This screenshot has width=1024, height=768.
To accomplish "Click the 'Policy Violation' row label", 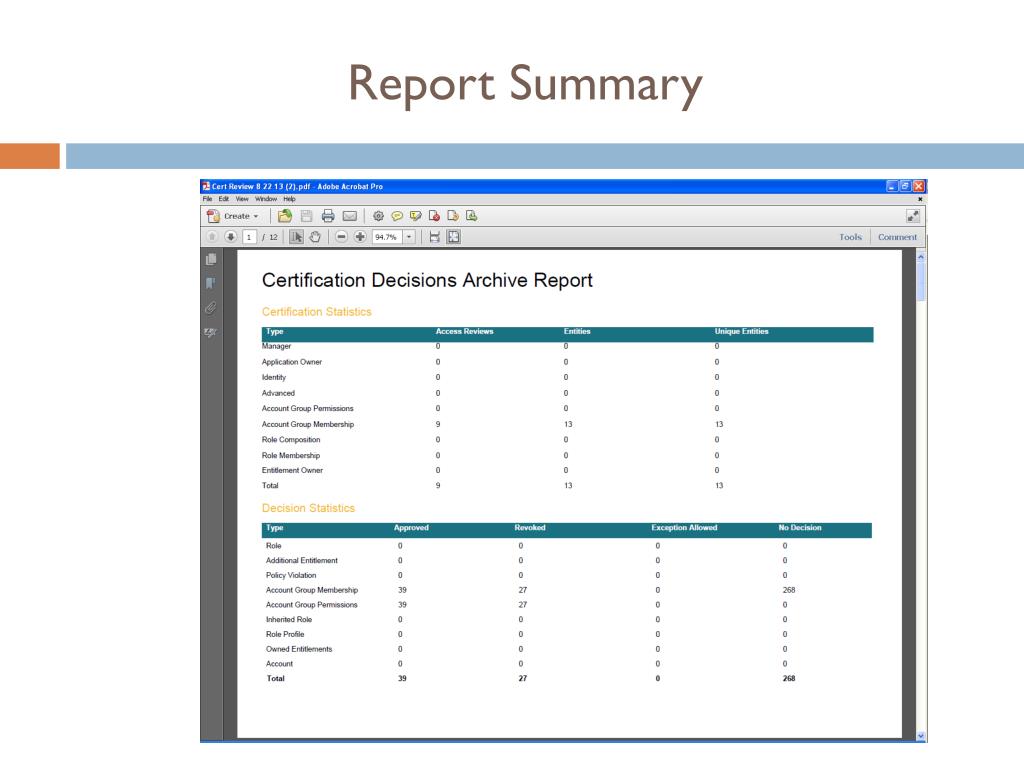I will point(291,575).
